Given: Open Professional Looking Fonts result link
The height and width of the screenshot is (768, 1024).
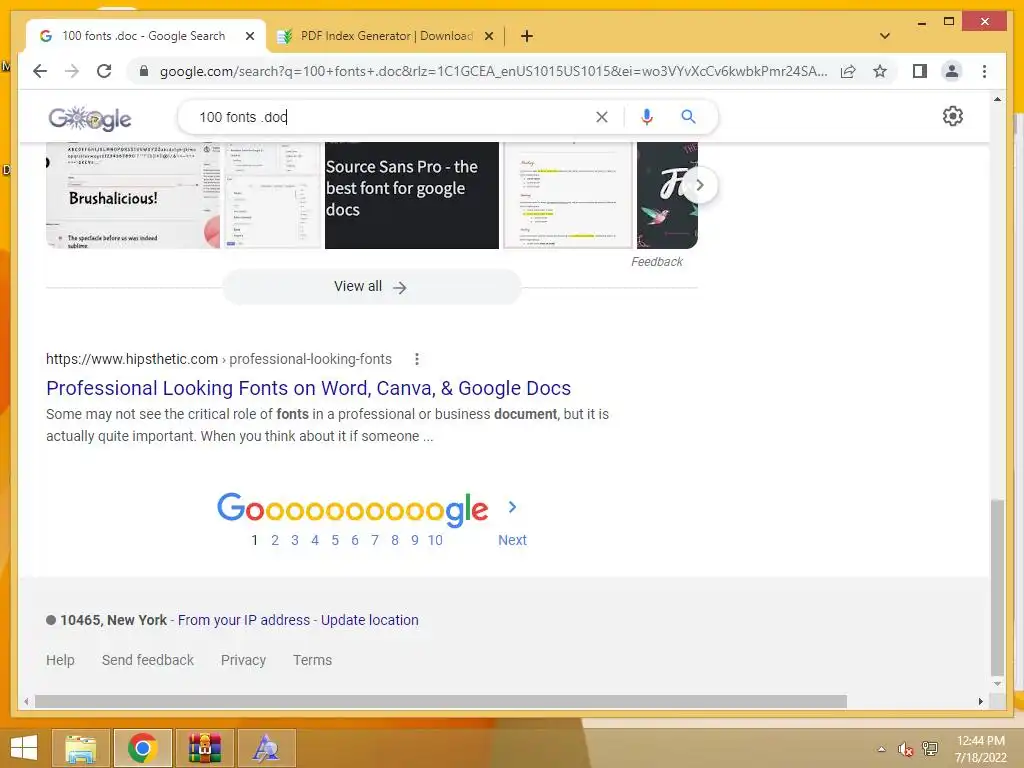Looking at the screenshot, I should coord(308,388).
